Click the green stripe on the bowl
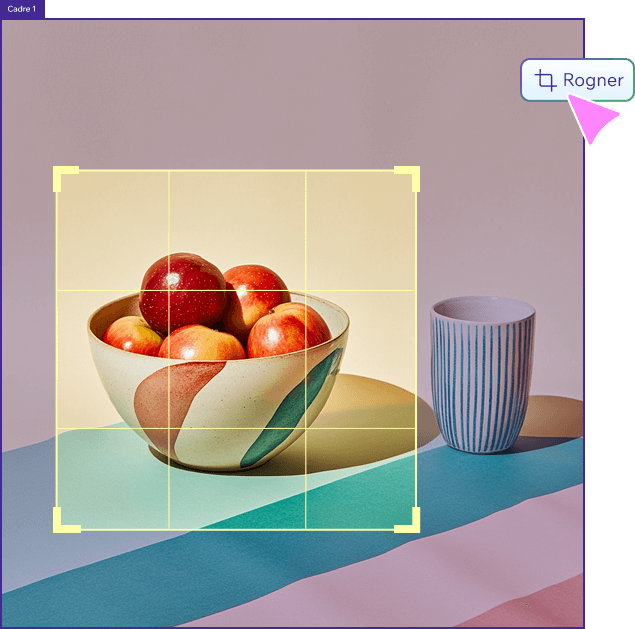The height and width of the screenshot is (629, 635). tap(292, 409)
